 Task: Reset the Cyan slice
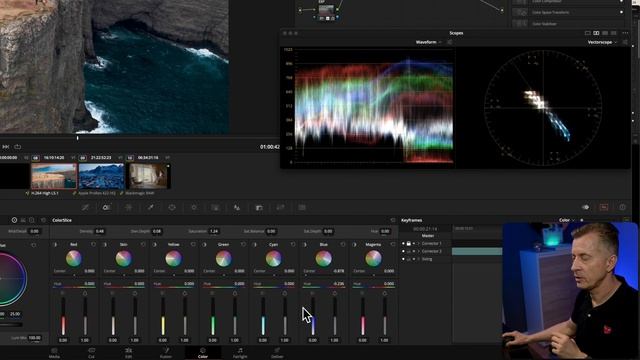[x=293, y=244]
